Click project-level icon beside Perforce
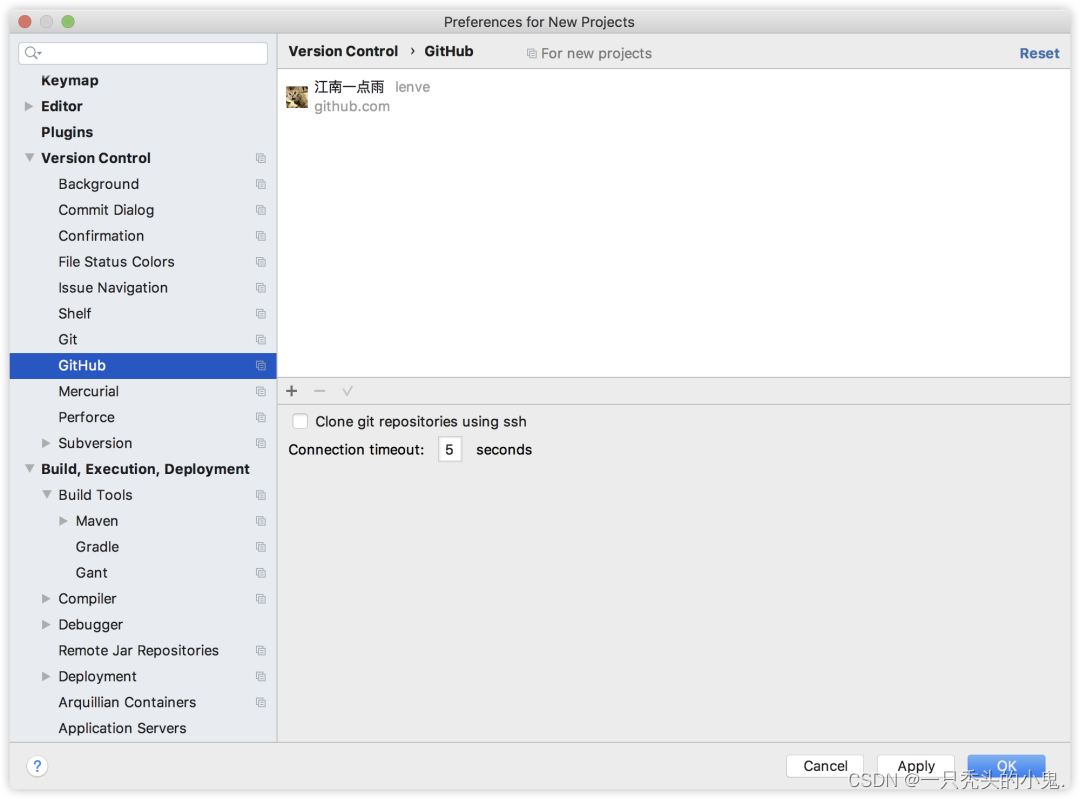This screenshot has height=799, width=1080. coord(261,417)
